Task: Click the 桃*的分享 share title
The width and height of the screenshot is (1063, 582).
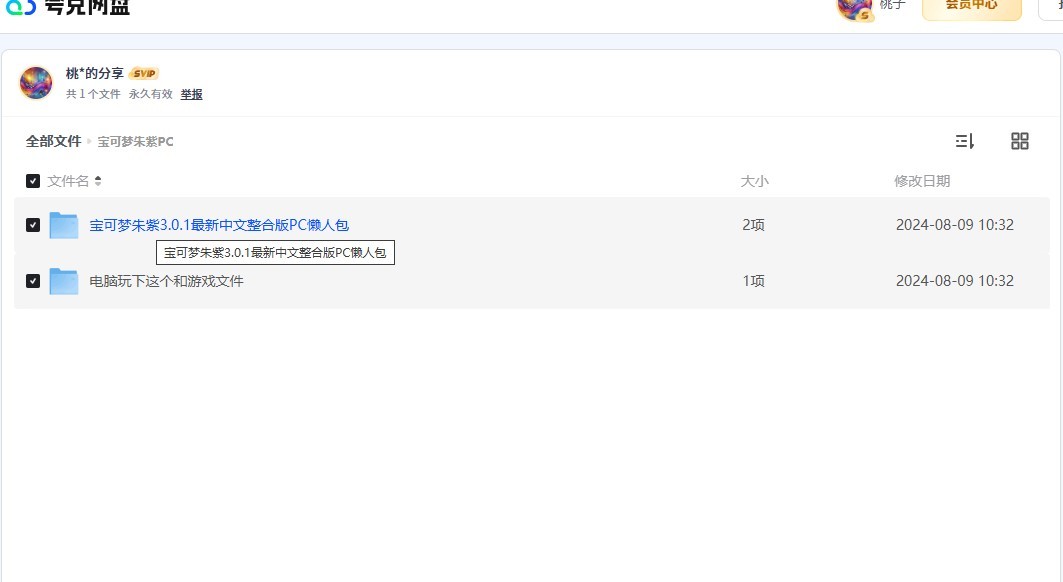Action: click(x=94, y=73)
